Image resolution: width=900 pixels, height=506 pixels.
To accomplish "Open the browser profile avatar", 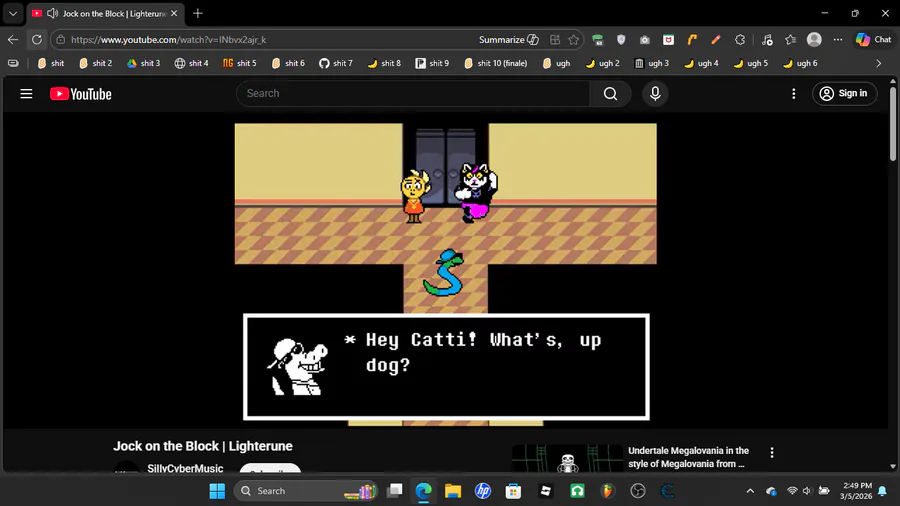I will coord(814,40).
